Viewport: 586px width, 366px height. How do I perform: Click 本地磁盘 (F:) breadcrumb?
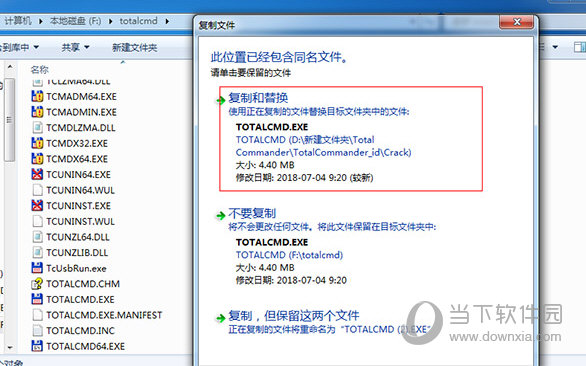coord(75,21)
